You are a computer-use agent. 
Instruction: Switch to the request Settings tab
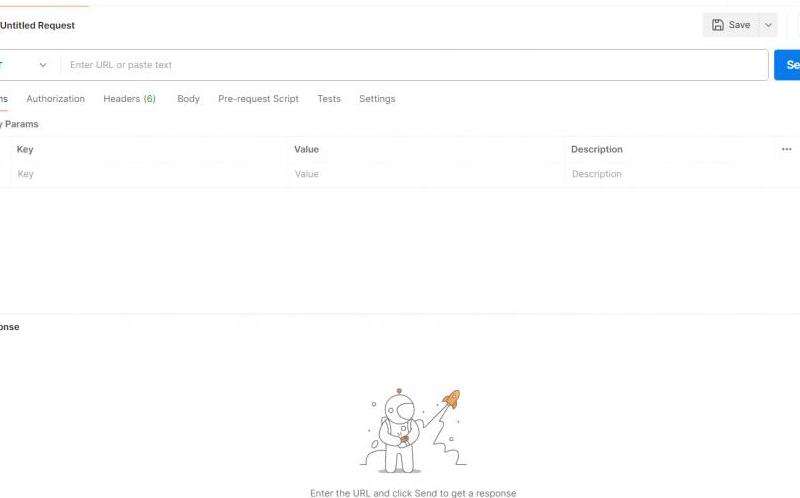point(377,99)
